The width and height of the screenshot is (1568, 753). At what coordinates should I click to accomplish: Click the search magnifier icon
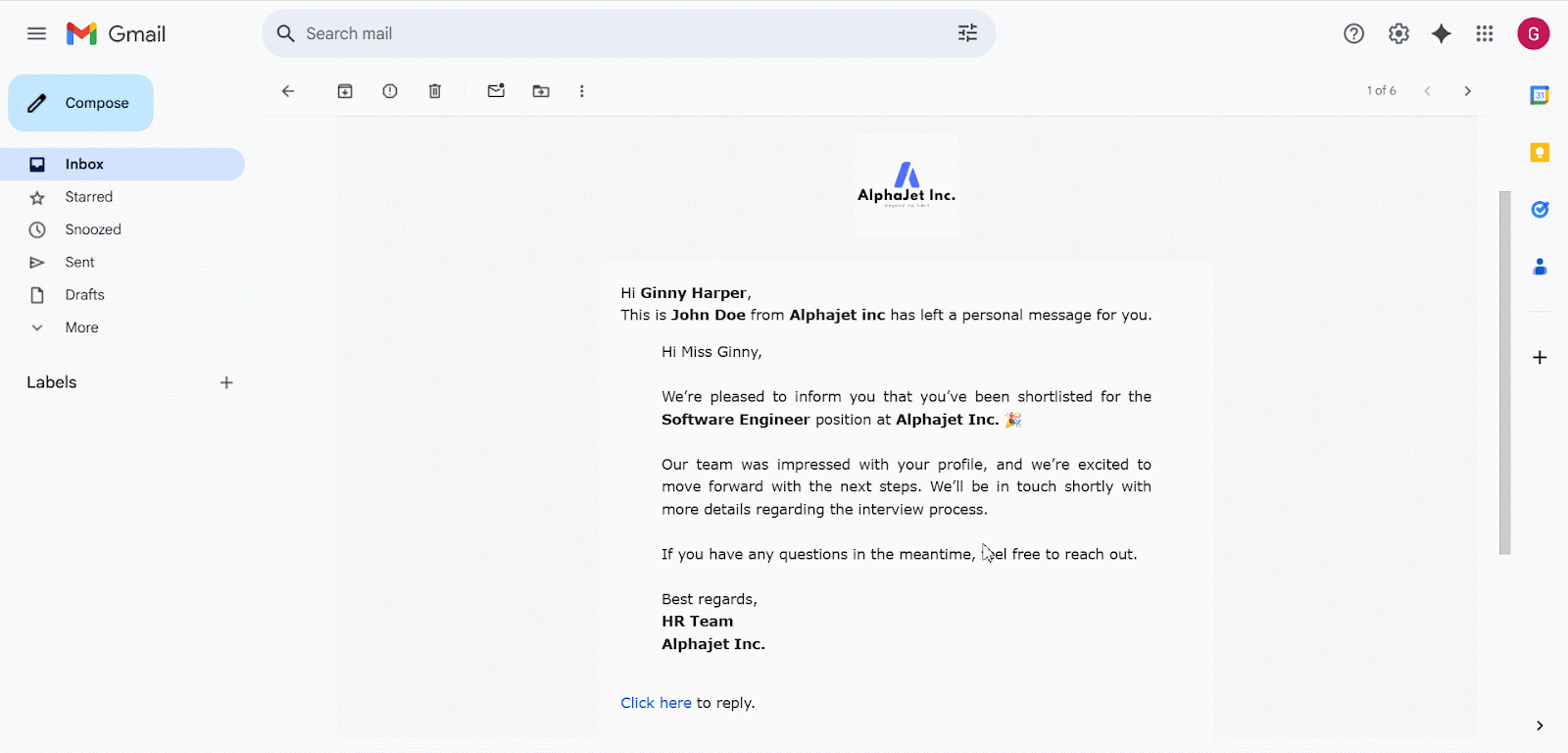point(285,33)
